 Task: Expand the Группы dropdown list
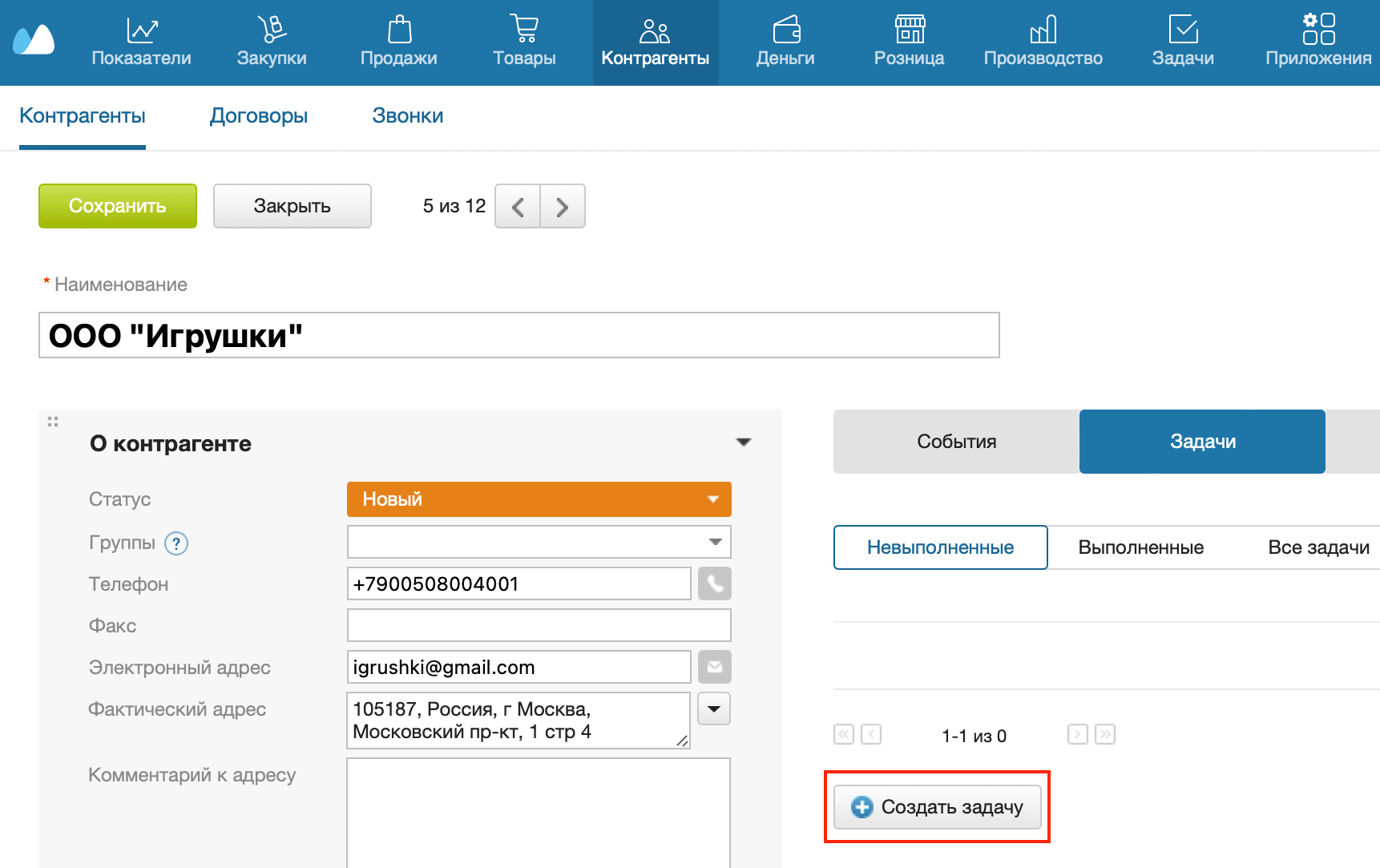point(715,543)
